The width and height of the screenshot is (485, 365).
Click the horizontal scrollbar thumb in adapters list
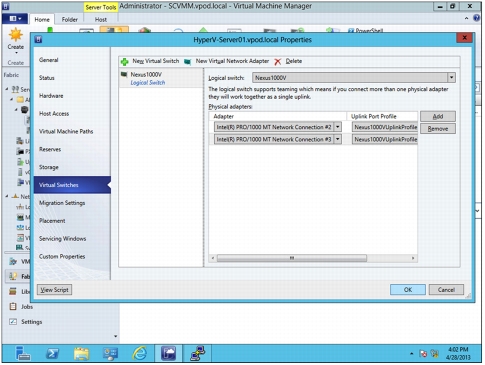pos(292,258)
